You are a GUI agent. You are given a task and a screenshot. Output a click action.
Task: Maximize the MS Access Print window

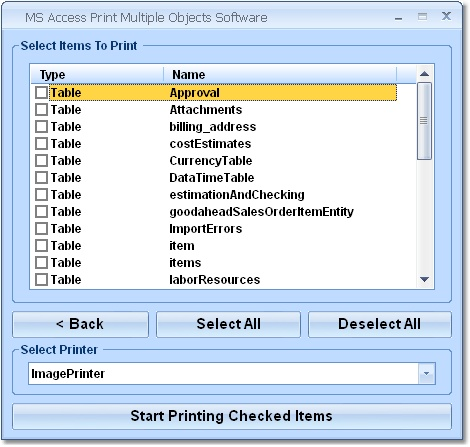422,17
